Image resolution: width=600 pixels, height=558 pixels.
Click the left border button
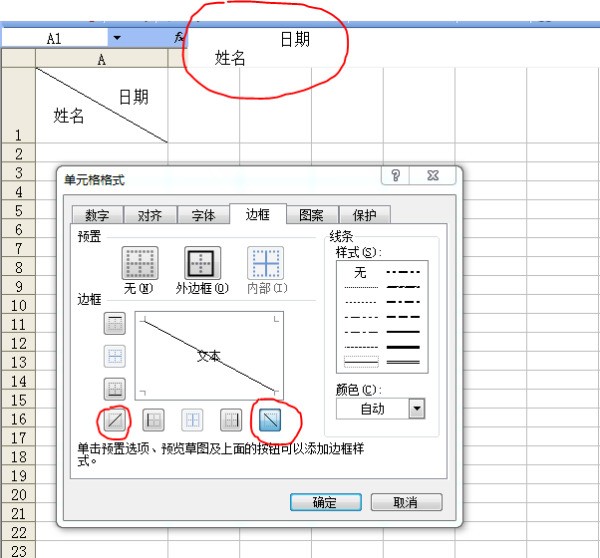pyautogui.click(x=155, y=420)
